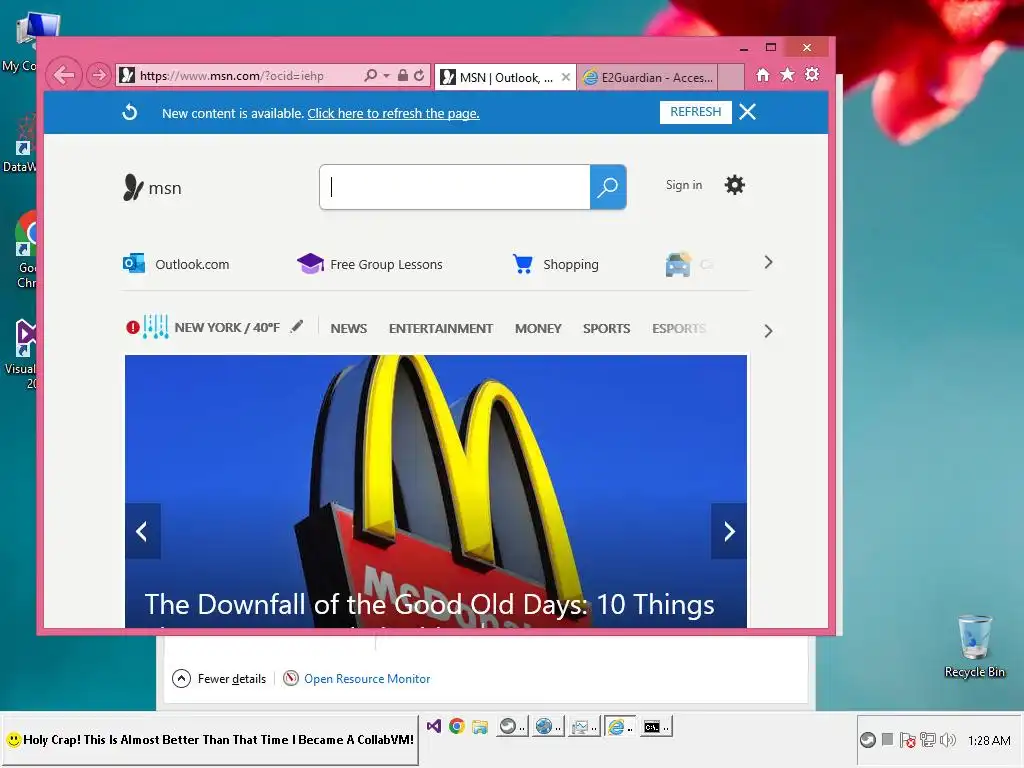
Task: Open the Outlook.com shortcut
Action: click(176, 264)
